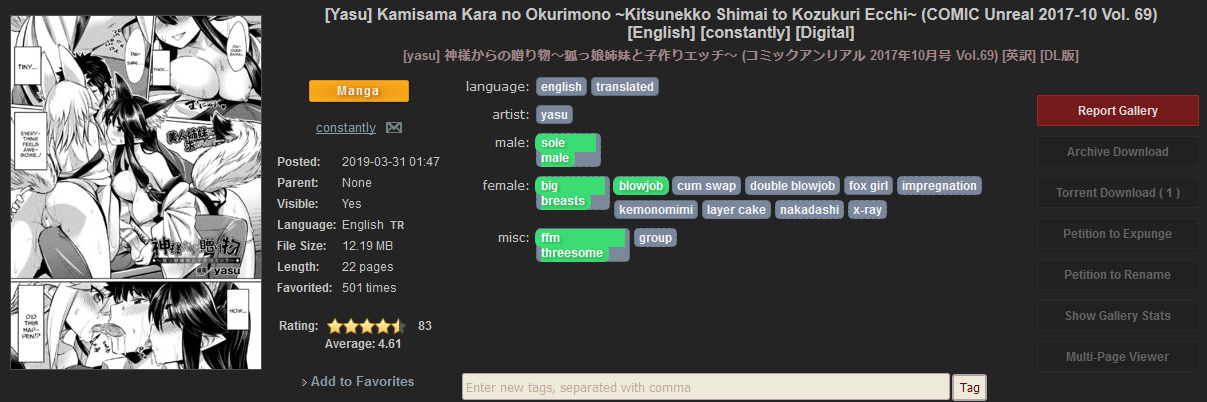1207x402 pixels.
Task: Launch the Multi-Page Viewer
Action: [x=1117, y=357]
